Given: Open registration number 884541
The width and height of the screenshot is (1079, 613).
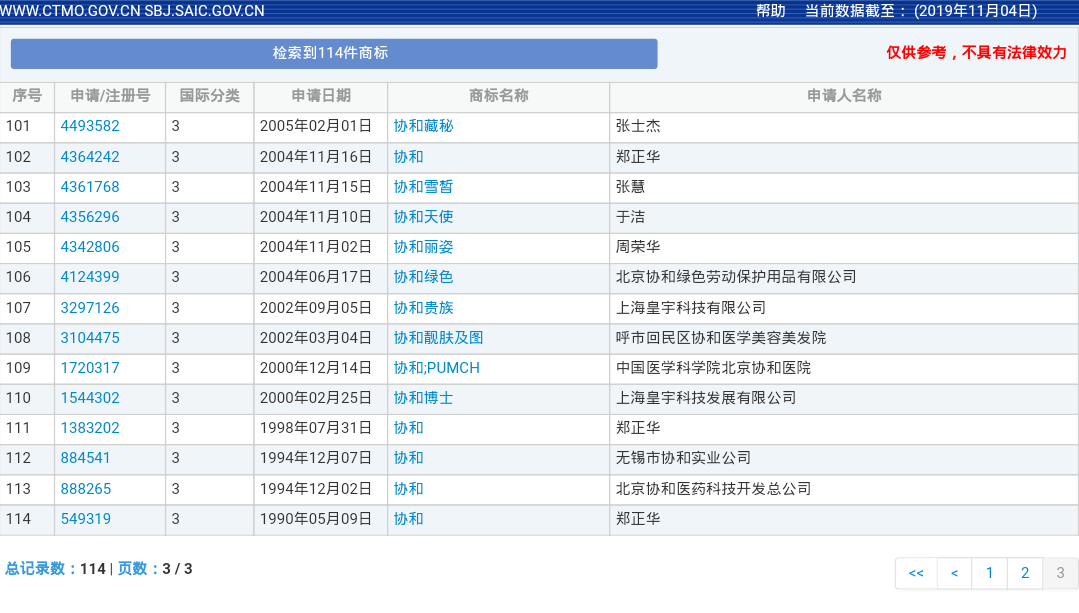Looking at the screenshot, I should pyautogui.click(x=85, y=458).
